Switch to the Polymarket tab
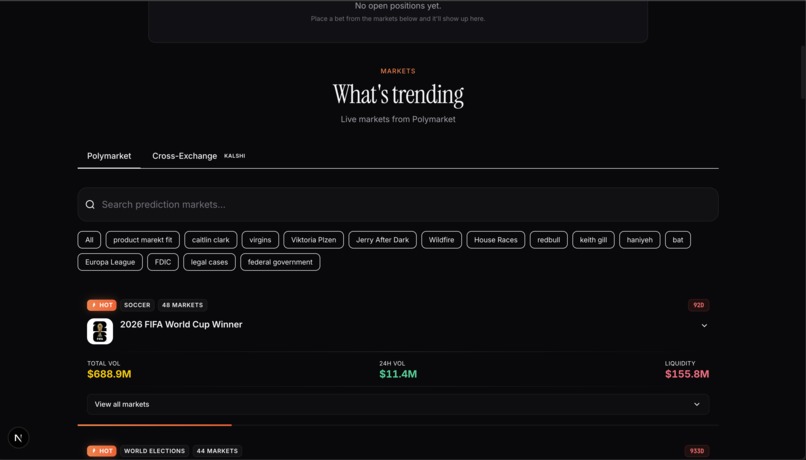 click(x=109, y=156)
